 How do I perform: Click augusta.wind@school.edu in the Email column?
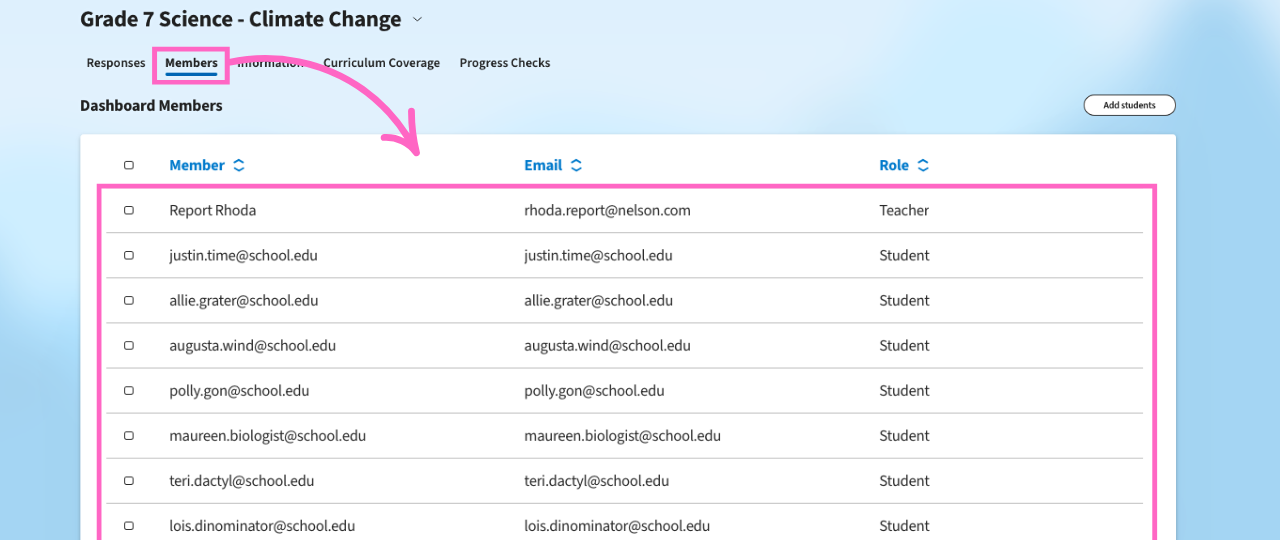pyautogui.click(x=607, y=345)
